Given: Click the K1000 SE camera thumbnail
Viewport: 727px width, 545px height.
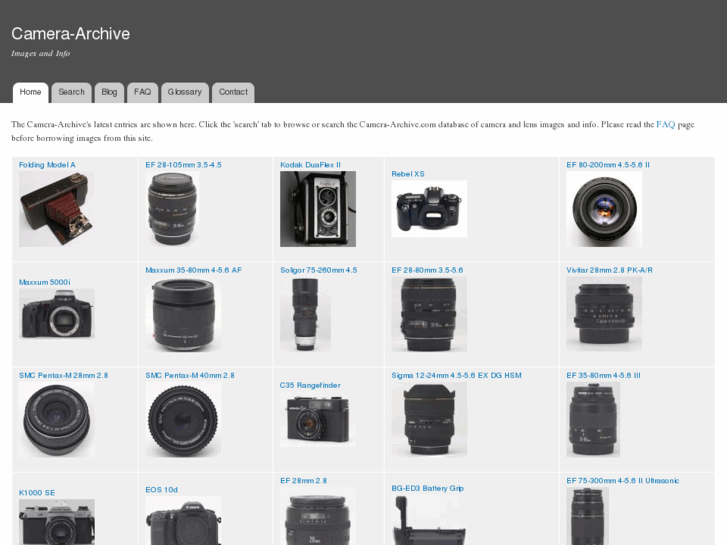Looking at the screenshot, I should click(x=57, y=522).
